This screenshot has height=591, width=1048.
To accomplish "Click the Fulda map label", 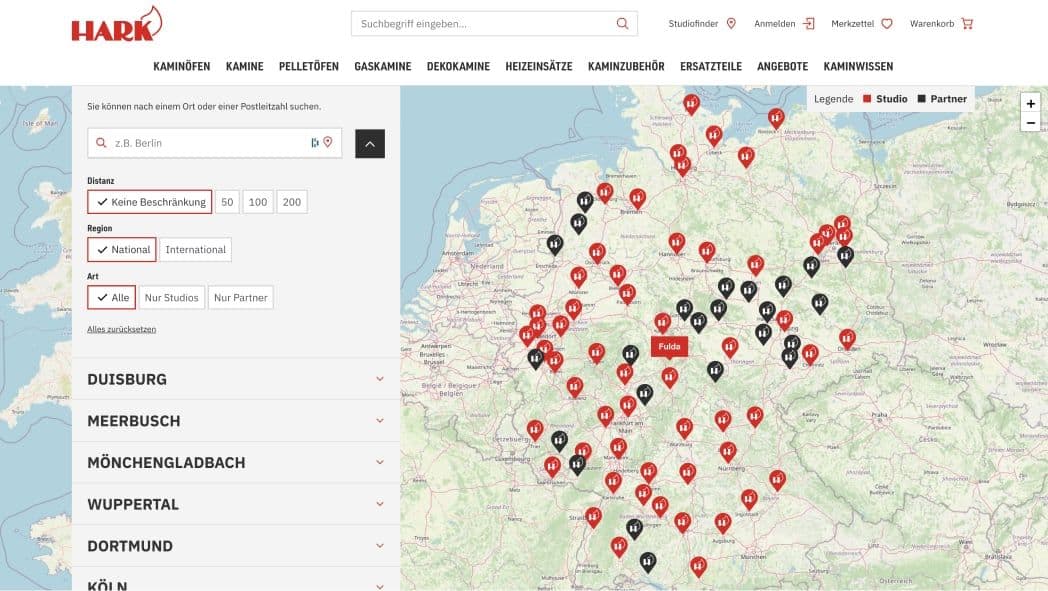I will tap(669, 347).
